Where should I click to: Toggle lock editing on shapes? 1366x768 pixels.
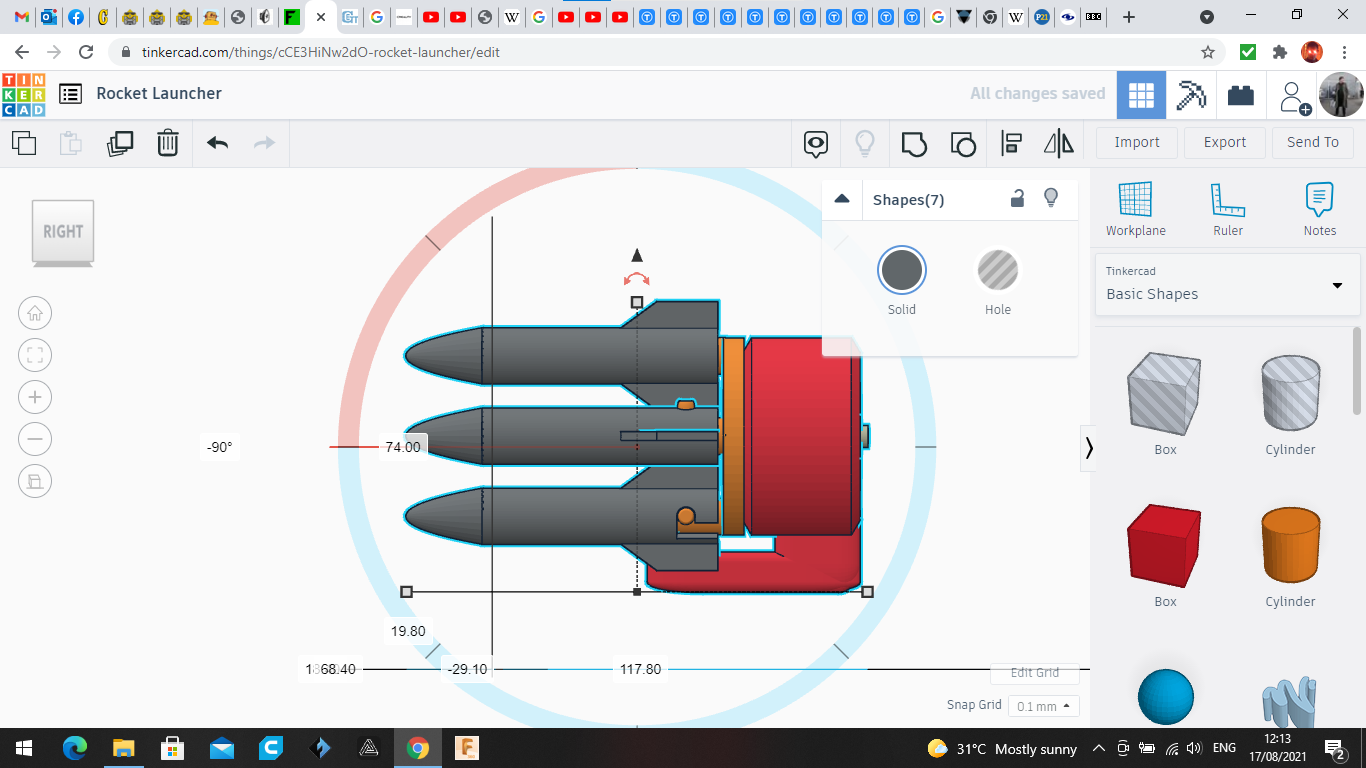[x=1017, y=198]
